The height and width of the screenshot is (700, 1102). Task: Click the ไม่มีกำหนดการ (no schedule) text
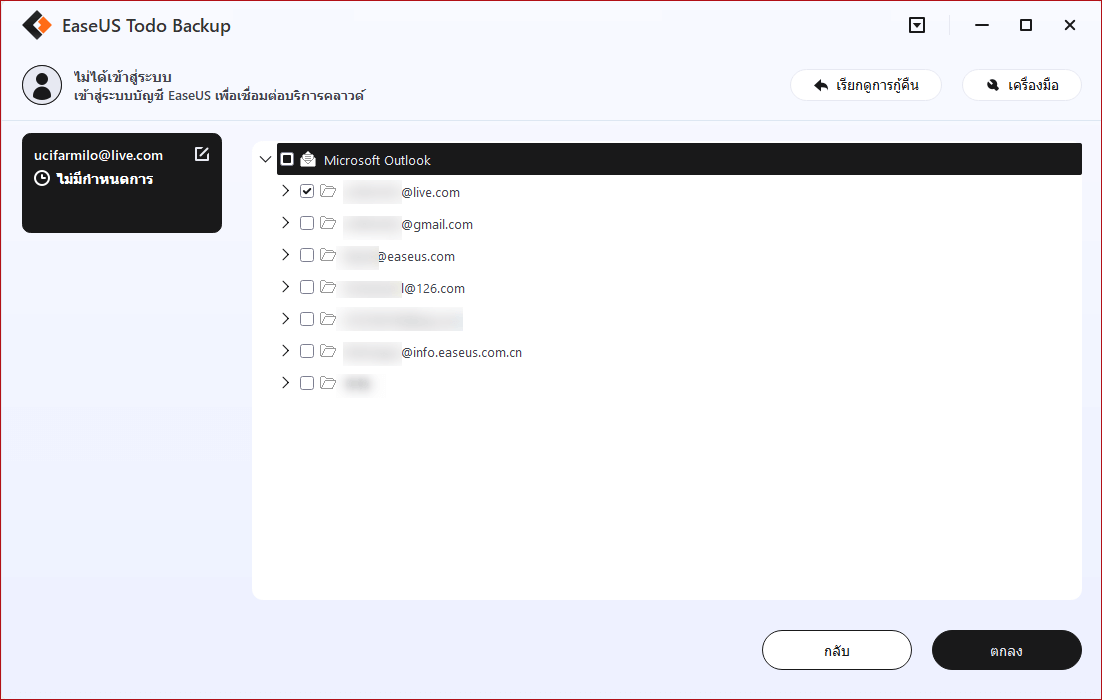point(105,179)
